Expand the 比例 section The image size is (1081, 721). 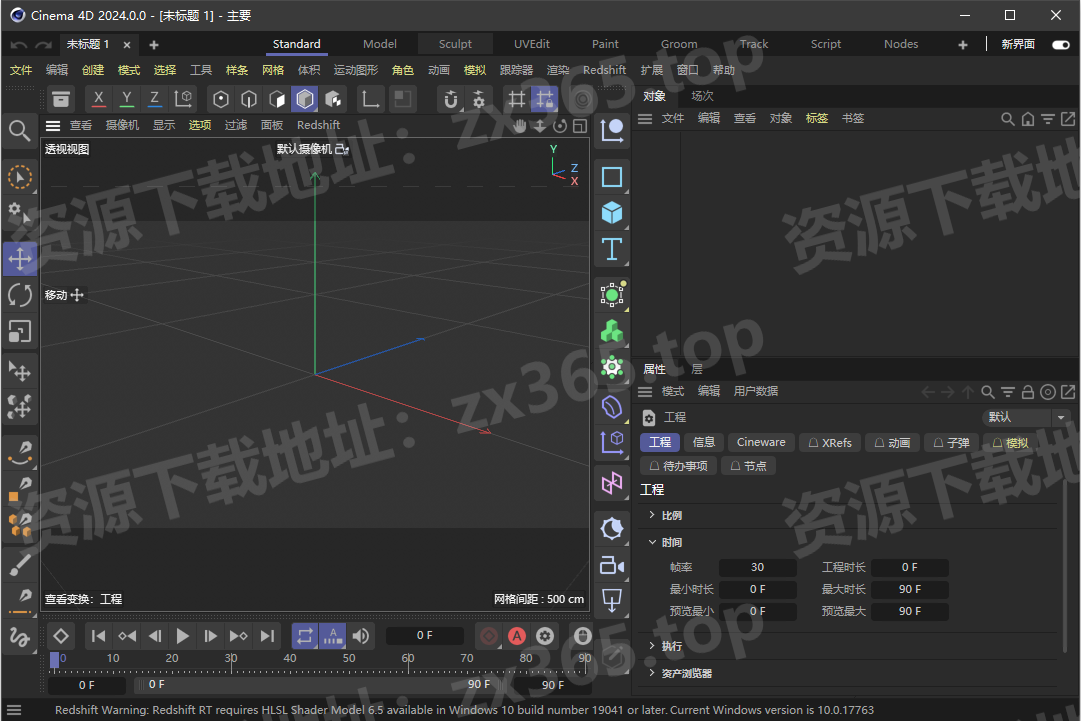click(x=651, y=515)
